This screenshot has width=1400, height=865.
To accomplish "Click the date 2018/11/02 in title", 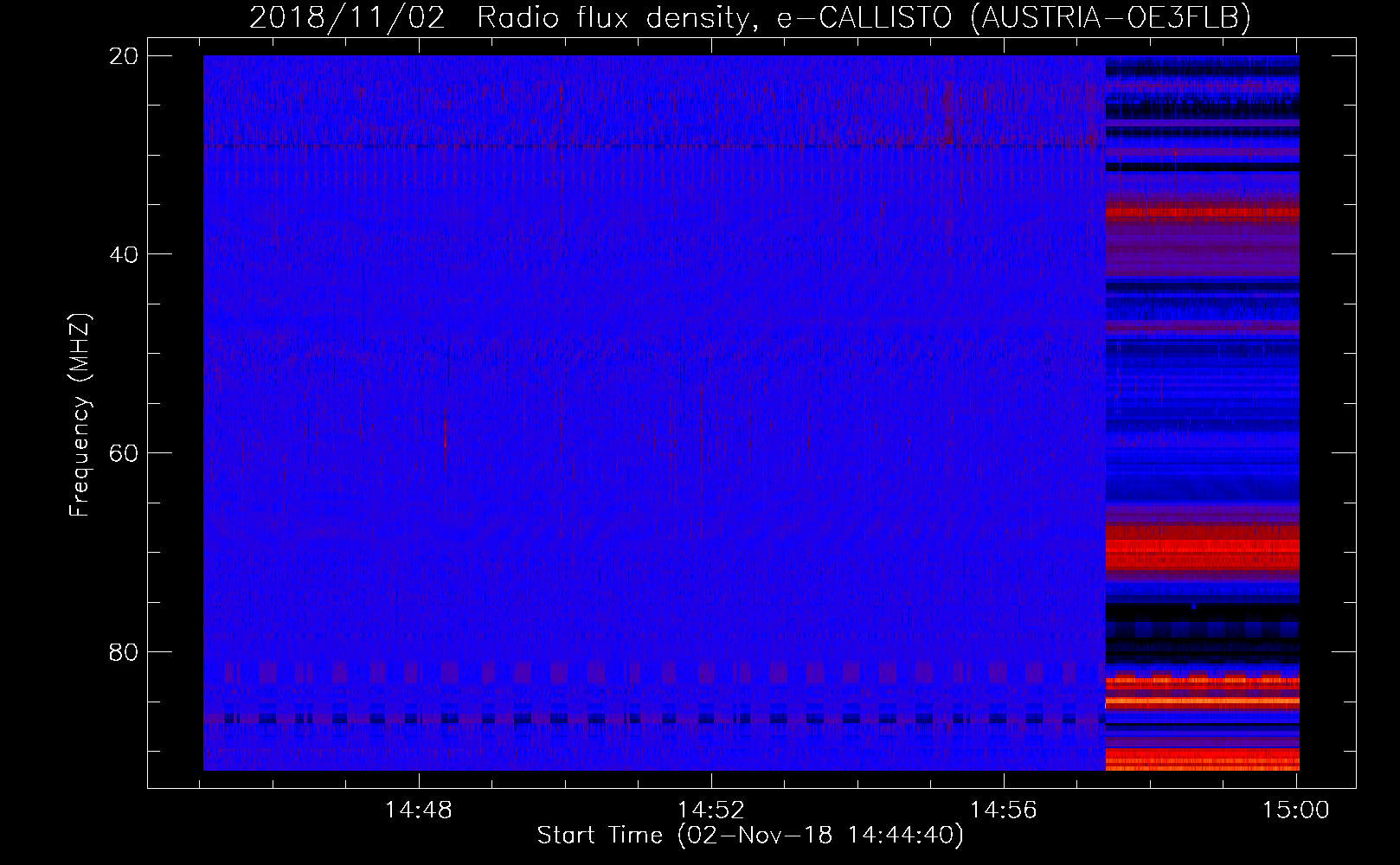I will point(348,18).
